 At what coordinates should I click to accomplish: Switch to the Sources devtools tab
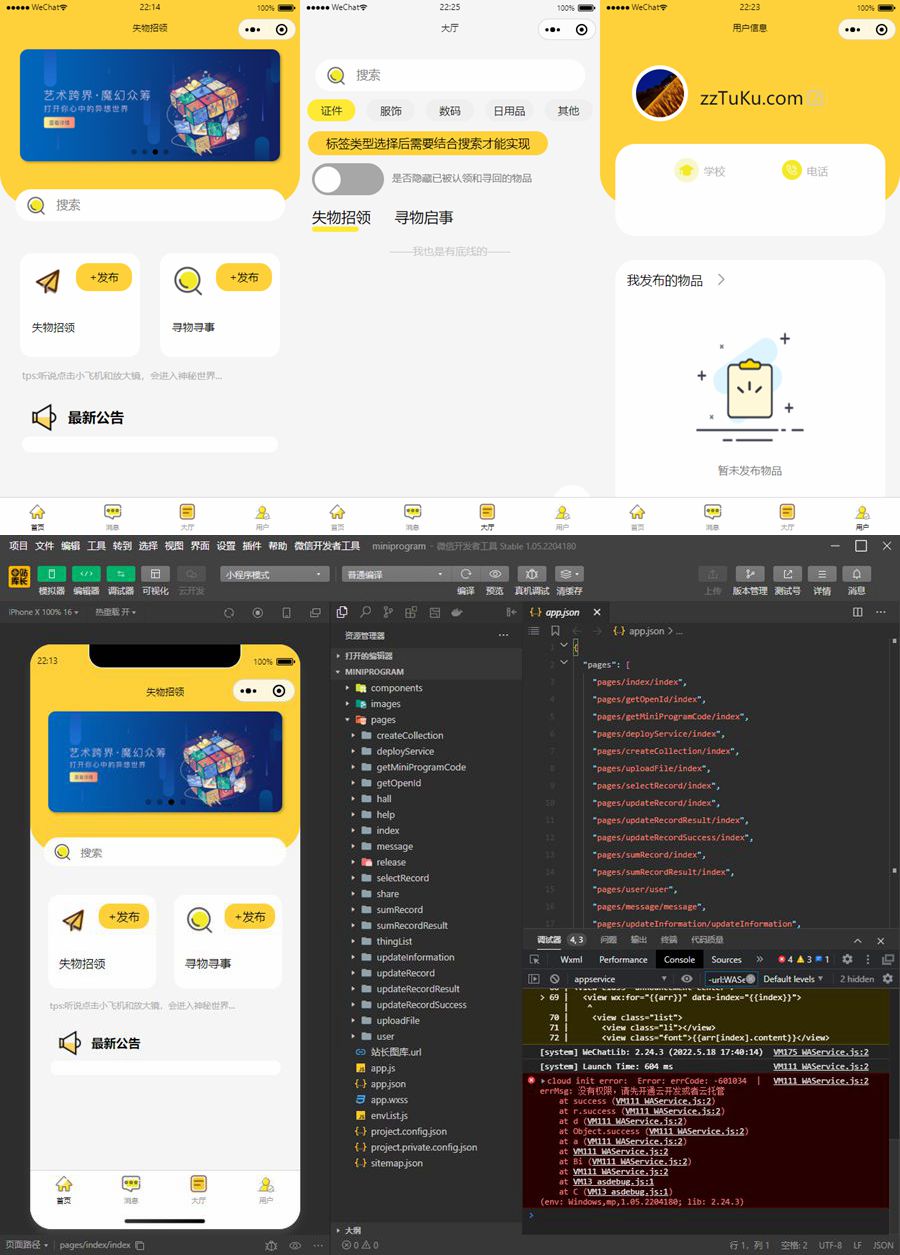pos(726,959)
